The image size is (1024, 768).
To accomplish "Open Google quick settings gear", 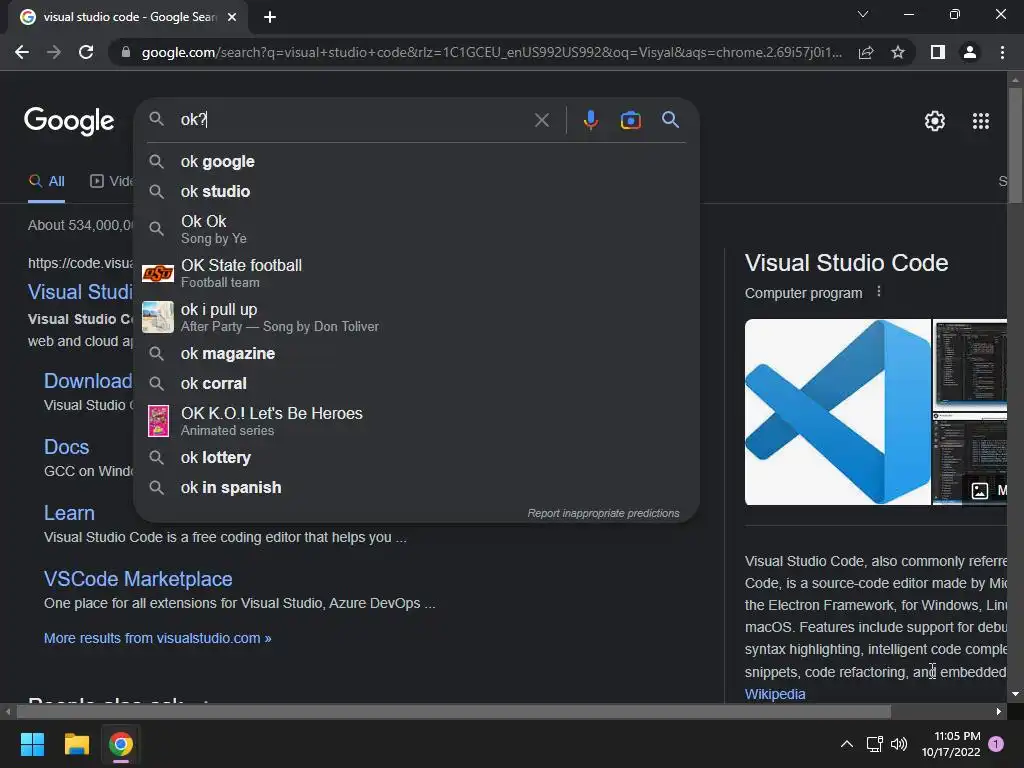I will coord(935,121).
